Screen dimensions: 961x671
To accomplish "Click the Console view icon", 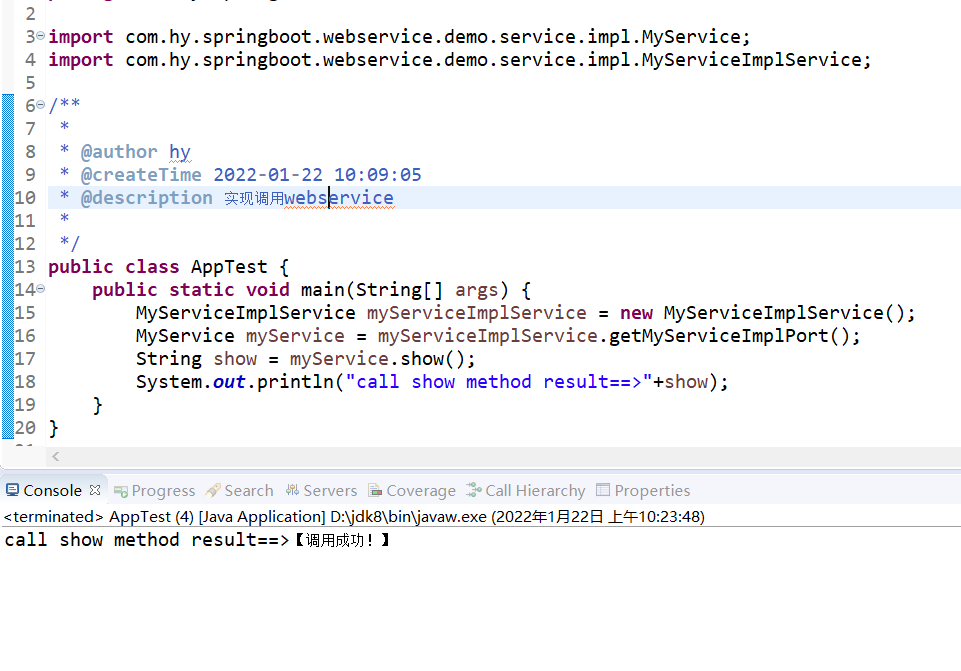I will pyautogui.click(x=13, y=490).
